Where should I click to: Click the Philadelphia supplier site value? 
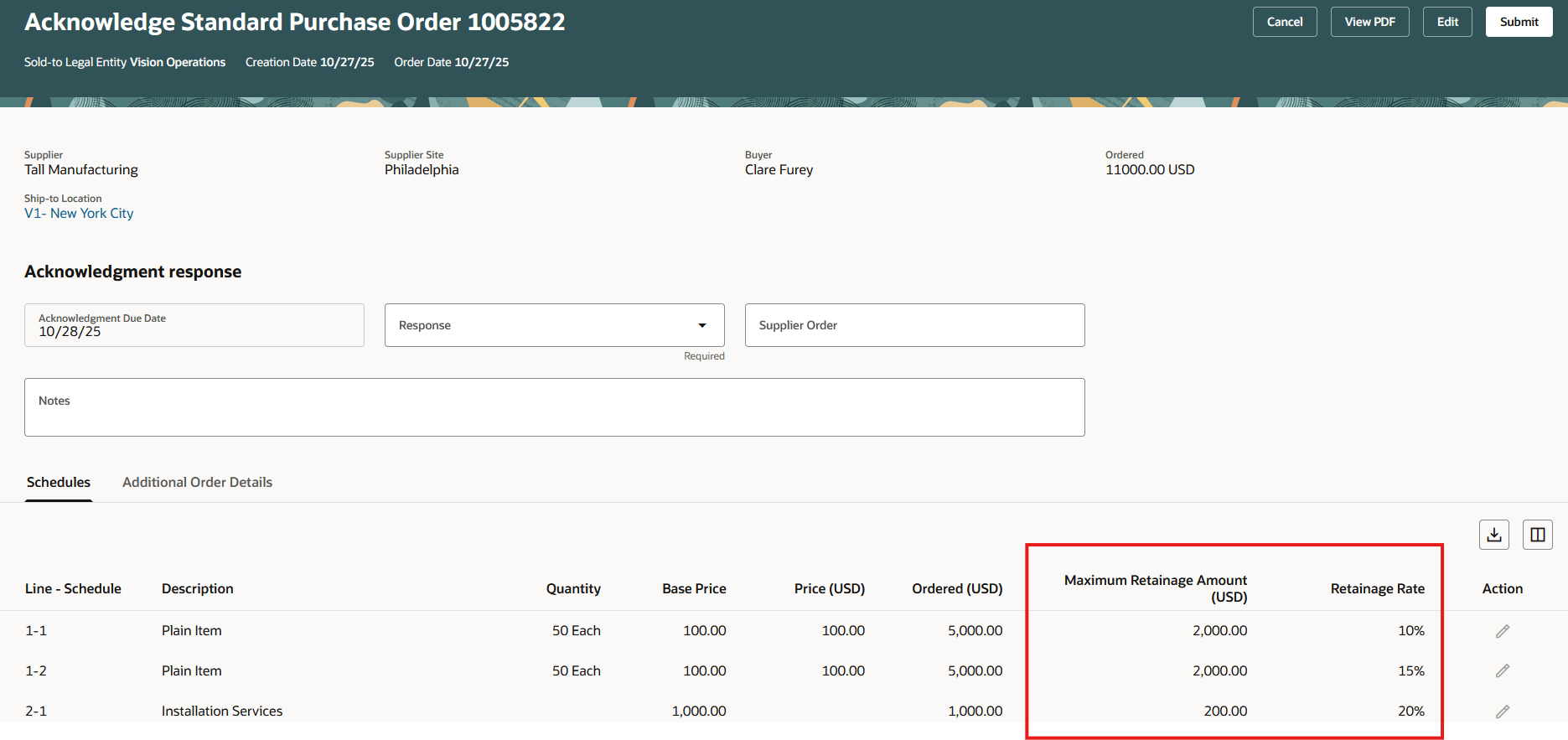[422, 169]
